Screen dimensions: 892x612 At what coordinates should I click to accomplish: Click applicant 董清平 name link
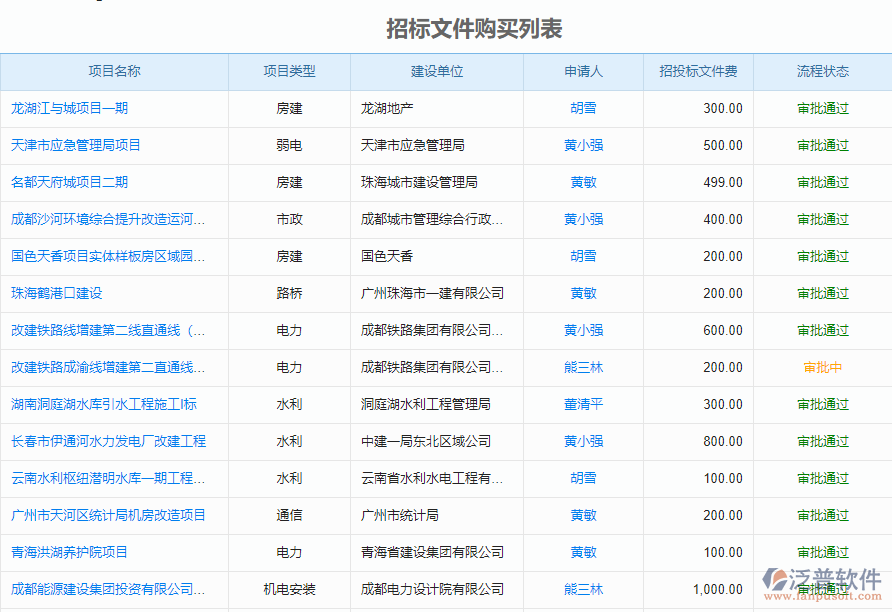(583, 404)
